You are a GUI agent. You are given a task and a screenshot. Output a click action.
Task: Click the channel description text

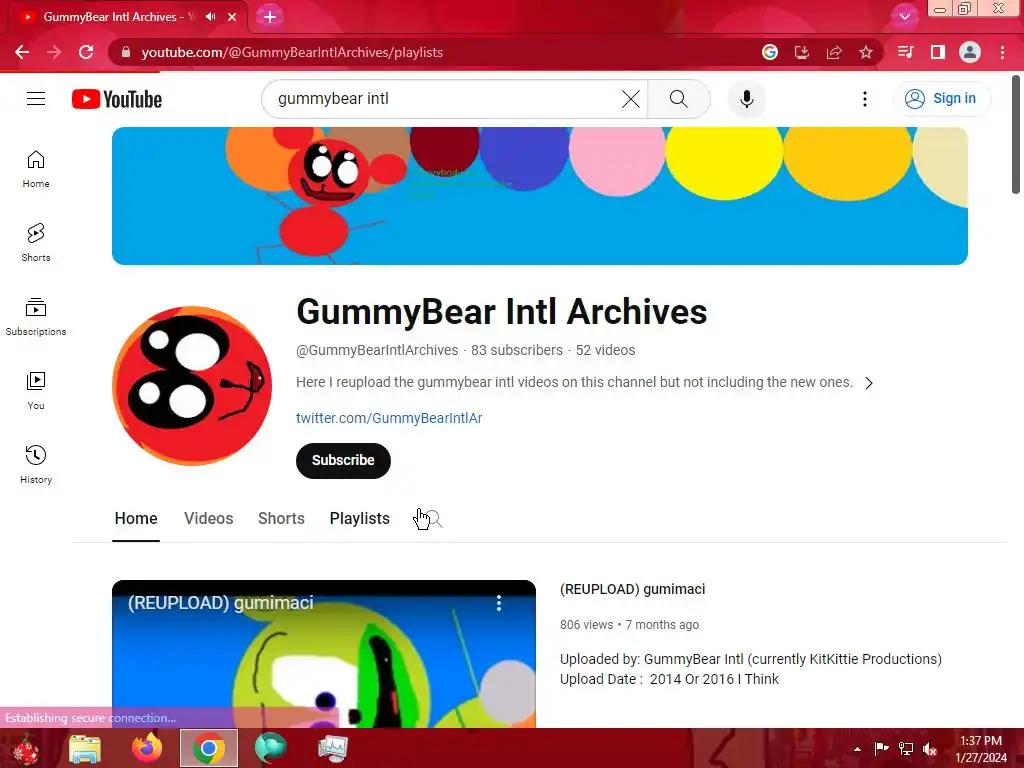tap(574, 382)
